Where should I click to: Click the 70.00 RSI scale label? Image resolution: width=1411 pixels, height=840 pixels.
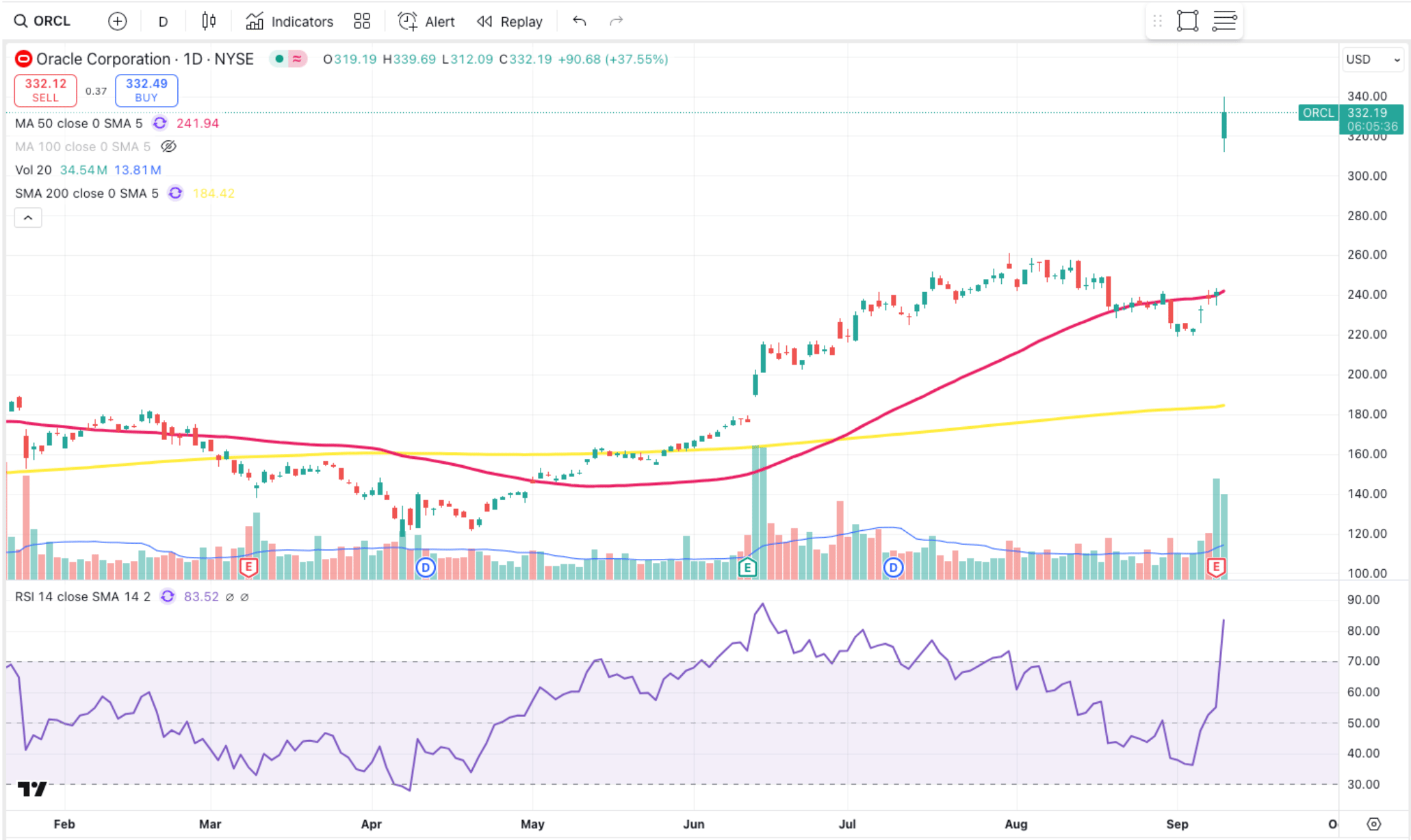coord(1363,661)
